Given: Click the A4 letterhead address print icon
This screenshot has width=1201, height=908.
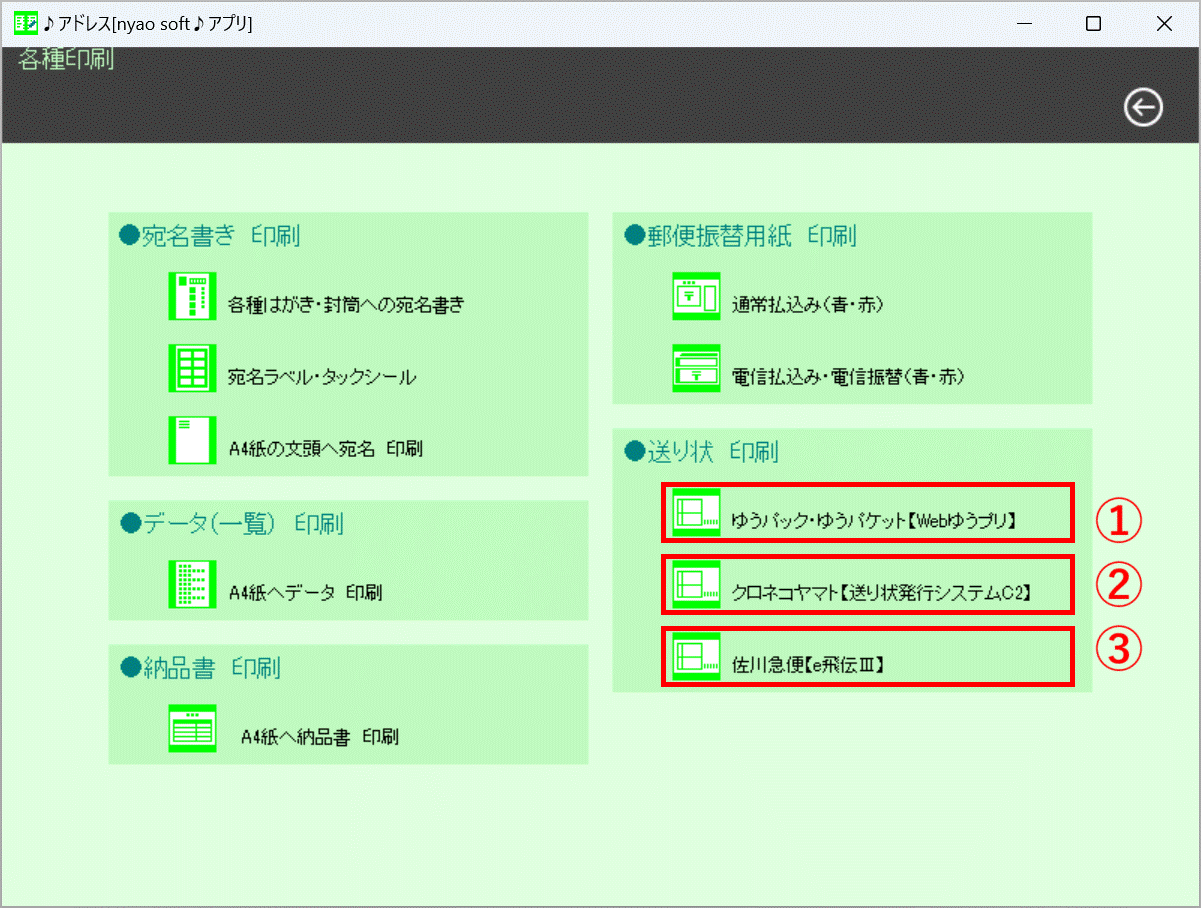Looking at the screenshot, I should 192,440.
